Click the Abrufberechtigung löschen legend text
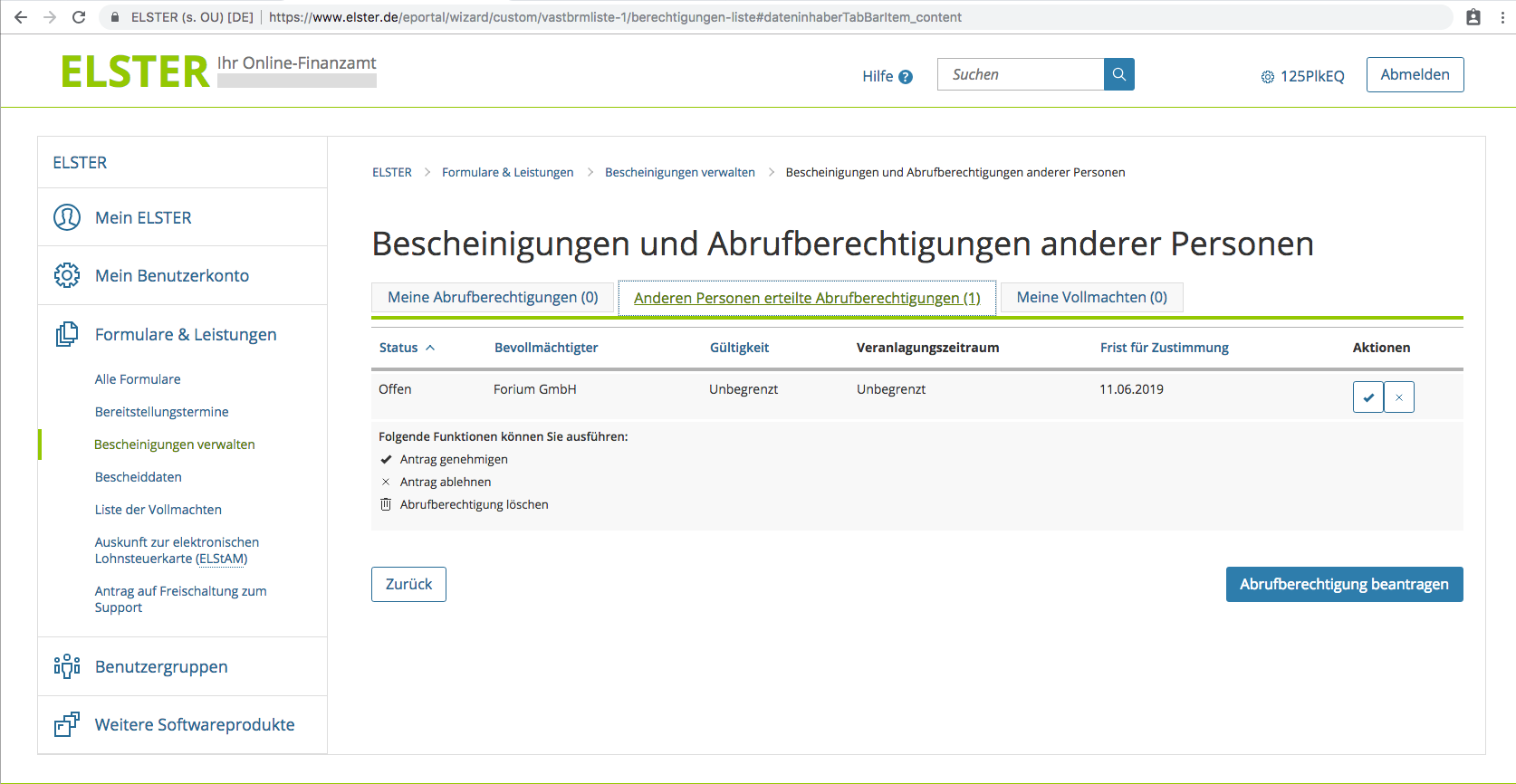The height and width of the screenshot is (784, 1516). (x=474, y=504)
